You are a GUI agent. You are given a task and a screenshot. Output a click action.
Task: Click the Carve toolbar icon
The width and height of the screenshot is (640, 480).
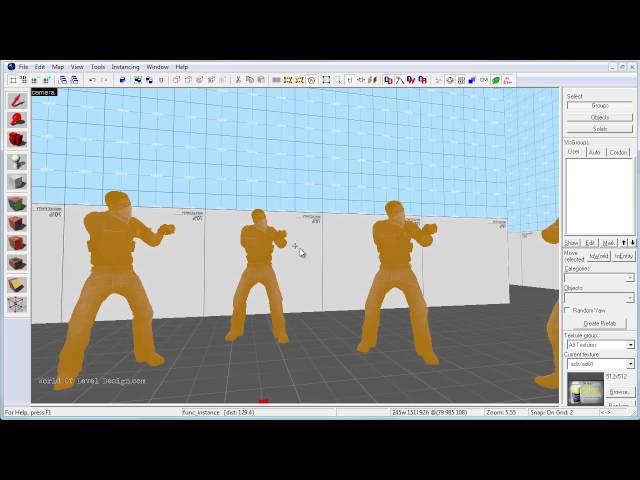pos(122,80)
